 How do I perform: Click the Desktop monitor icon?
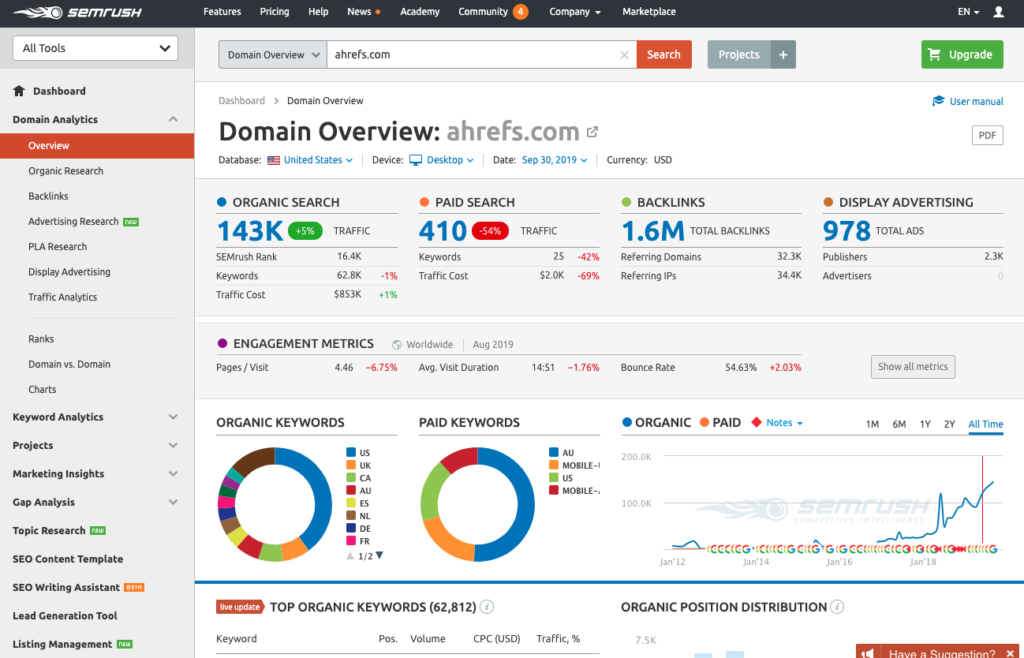[x=415, y=160]
